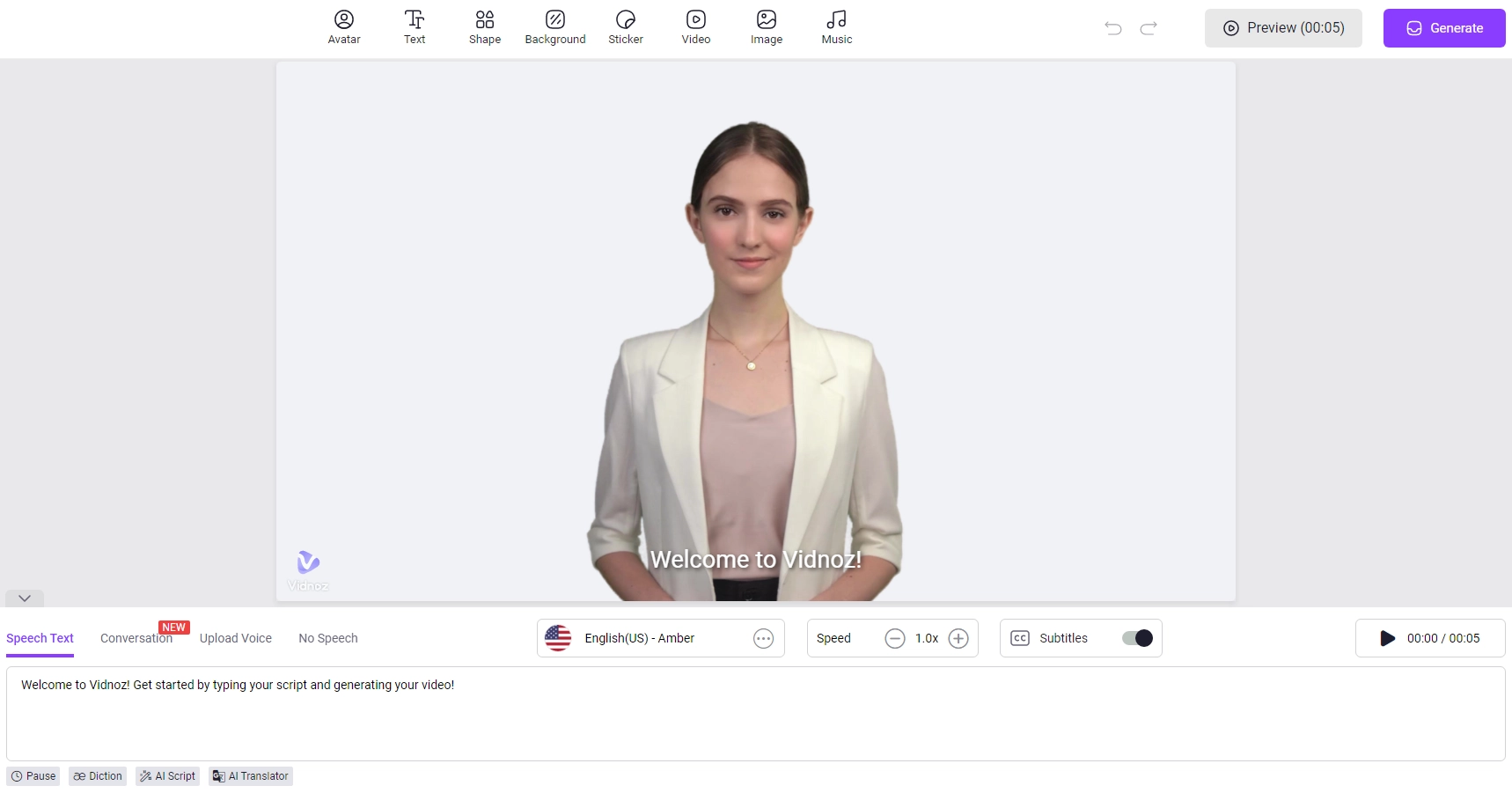
Task: Toggle the Subtitles switch off
Action: click(x=1137, y=638)
